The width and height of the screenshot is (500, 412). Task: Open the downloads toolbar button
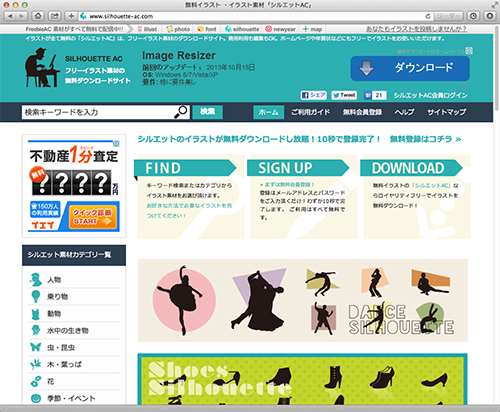coord(490,16)
